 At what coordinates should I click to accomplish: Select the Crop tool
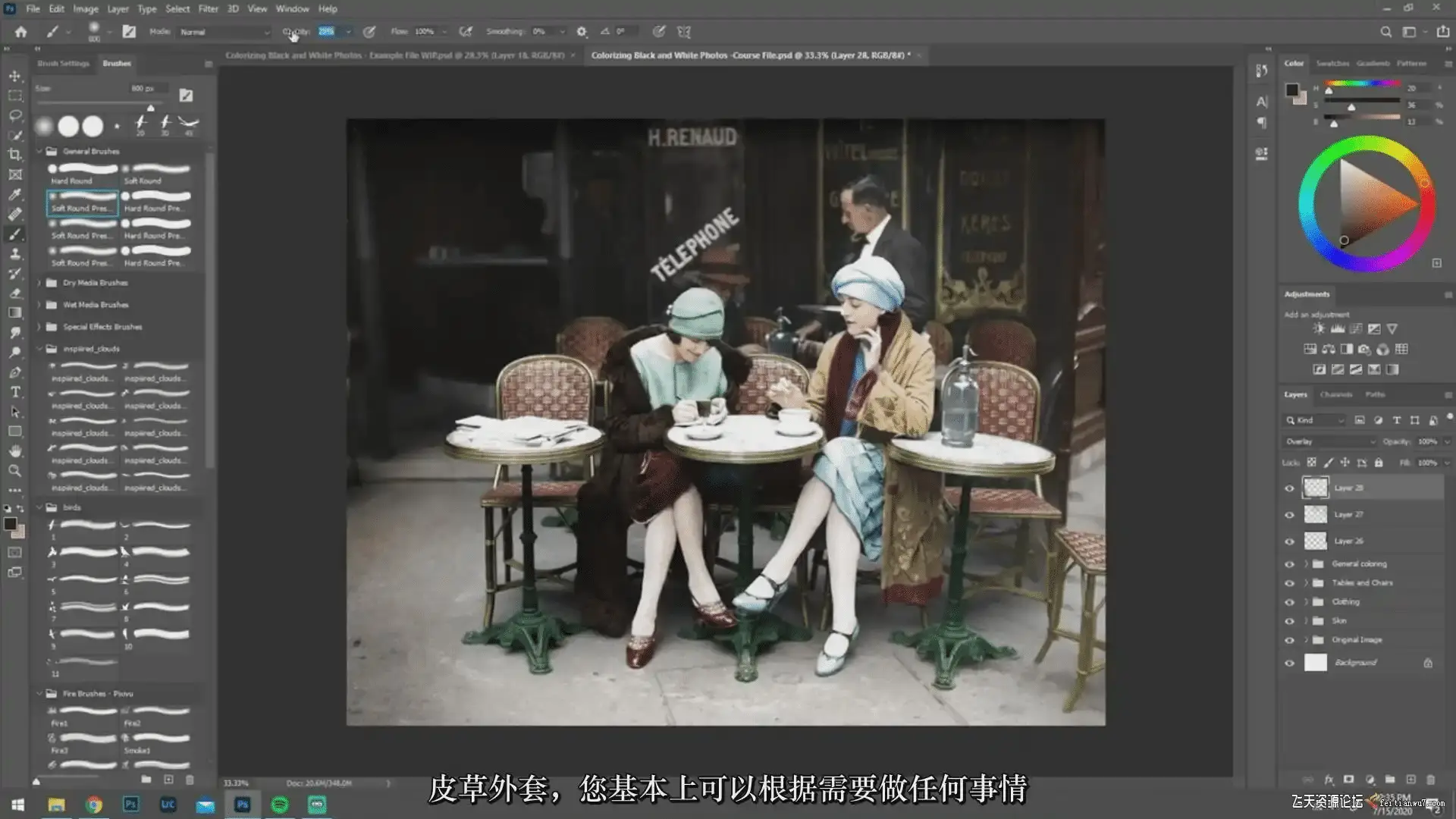tap(14, 155)
